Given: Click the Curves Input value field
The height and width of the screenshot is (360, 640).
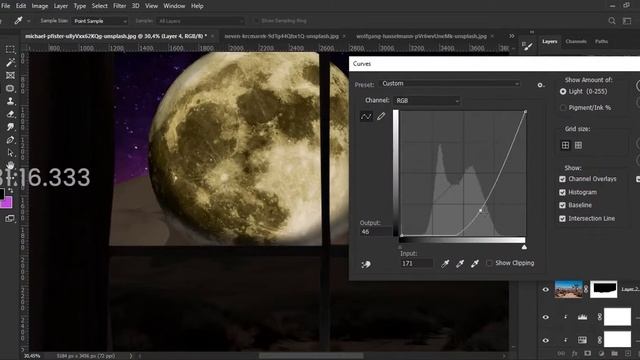Looking at the screenshot, I should [416, 263].
